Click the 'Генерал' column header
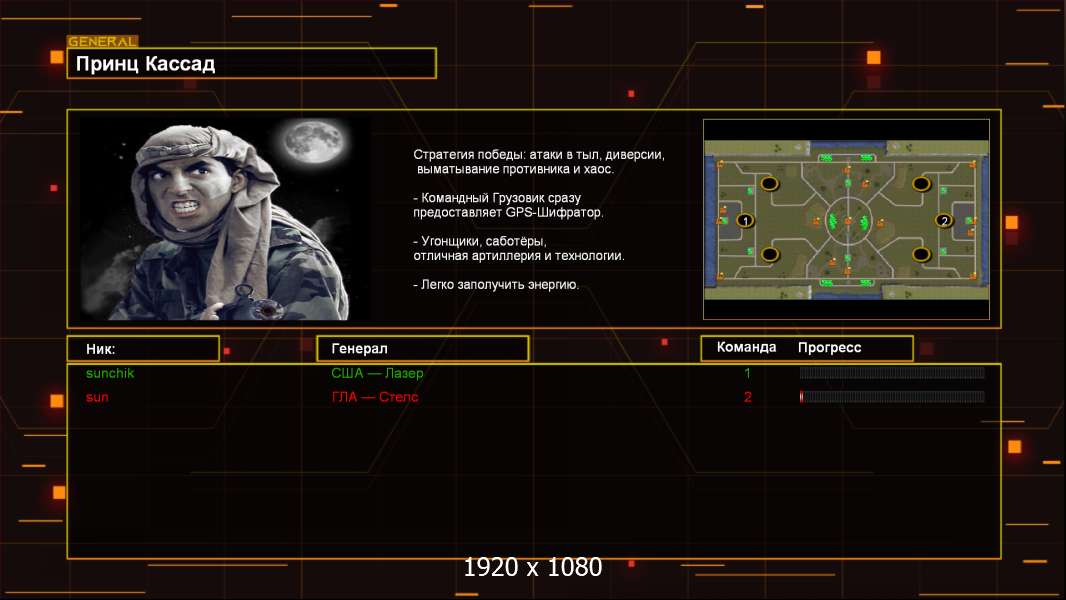 click(422, 349)
